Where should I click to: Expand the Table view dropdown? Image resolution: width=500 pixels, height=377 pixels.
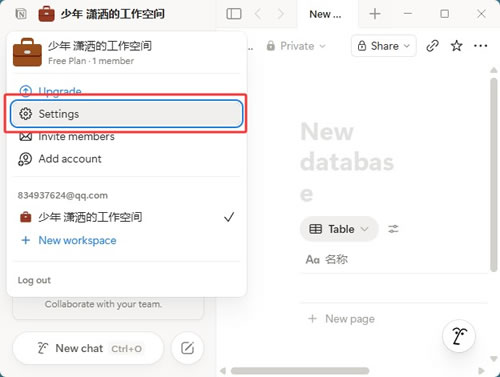point(339,229)
